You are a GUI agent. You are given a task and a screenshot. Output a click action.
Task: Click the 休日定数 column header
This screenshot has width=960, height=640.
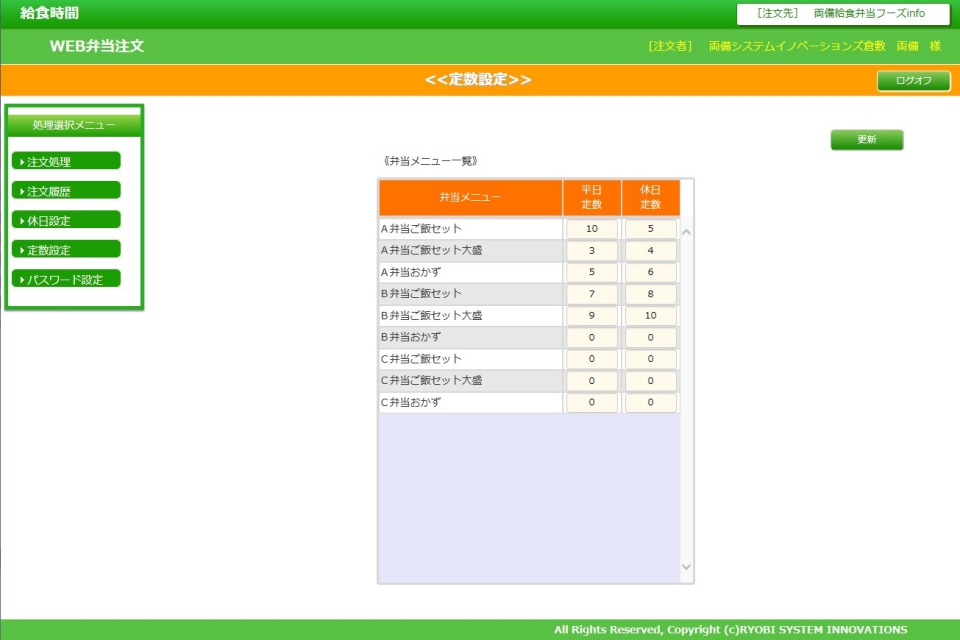click(x=650, y=197)
